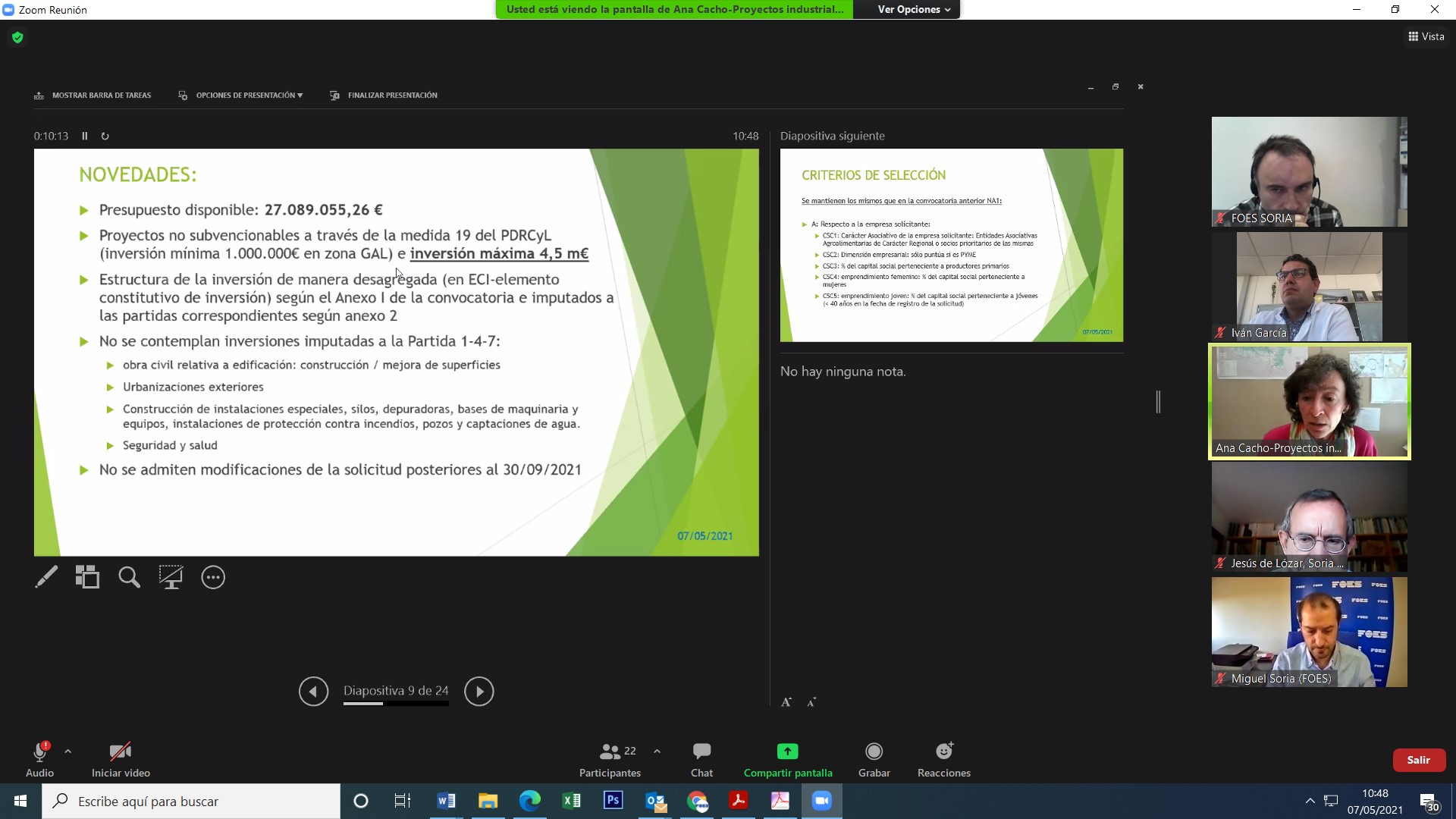1456x819 pixels.
Task: Expand audio options arrow next to Audio
Action: 68,752
